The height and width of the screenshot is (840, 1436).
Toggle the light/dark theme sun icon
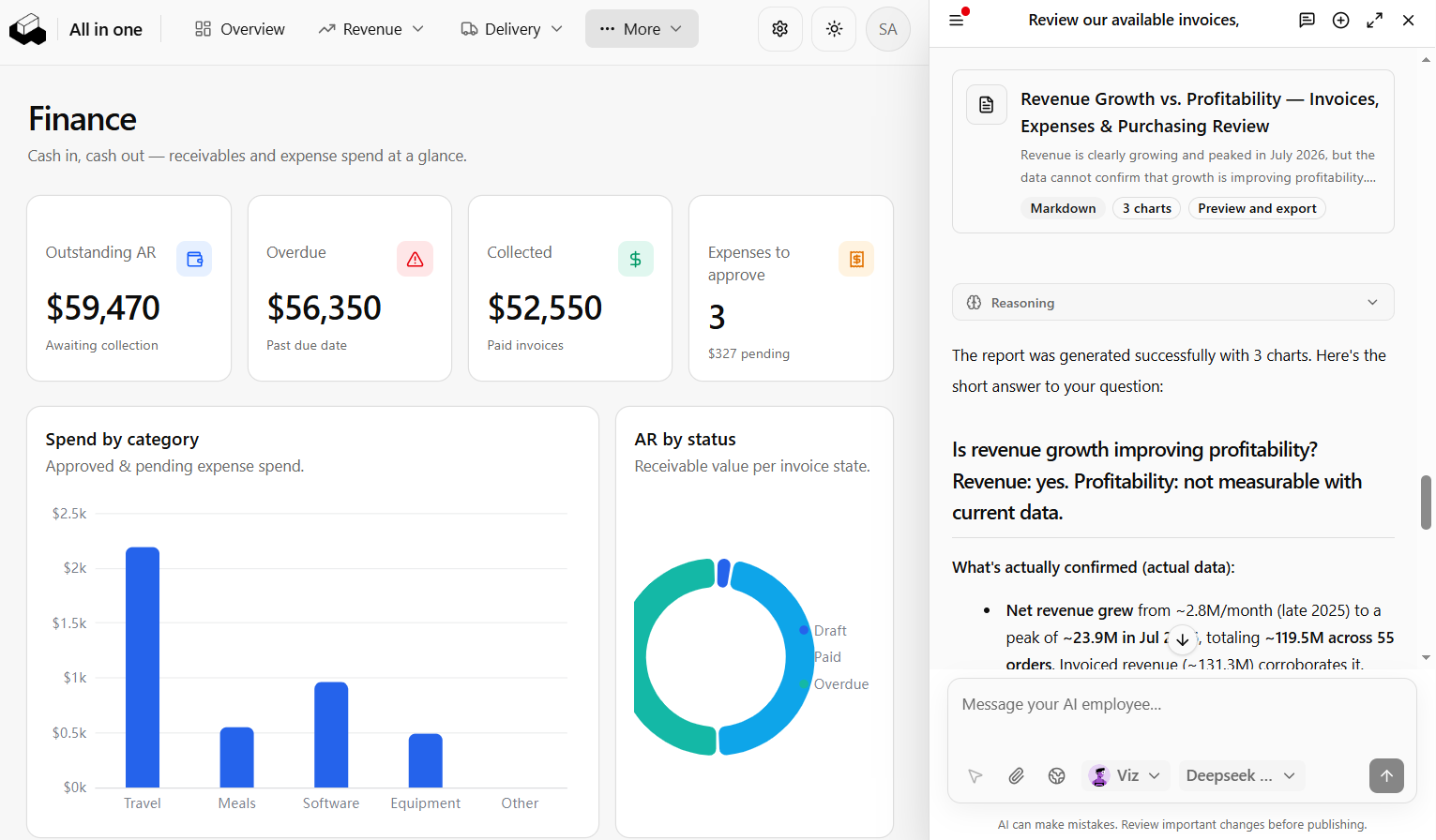coord(834,29)
